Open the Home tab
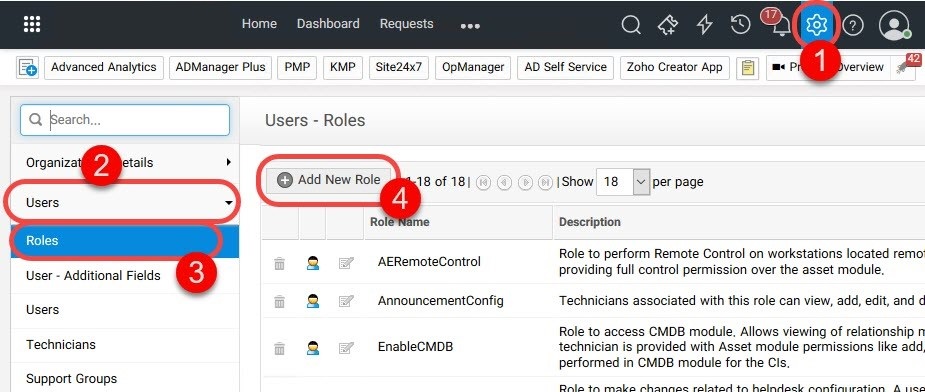Viewport: 925px width, 392px height. coord(259,24)
